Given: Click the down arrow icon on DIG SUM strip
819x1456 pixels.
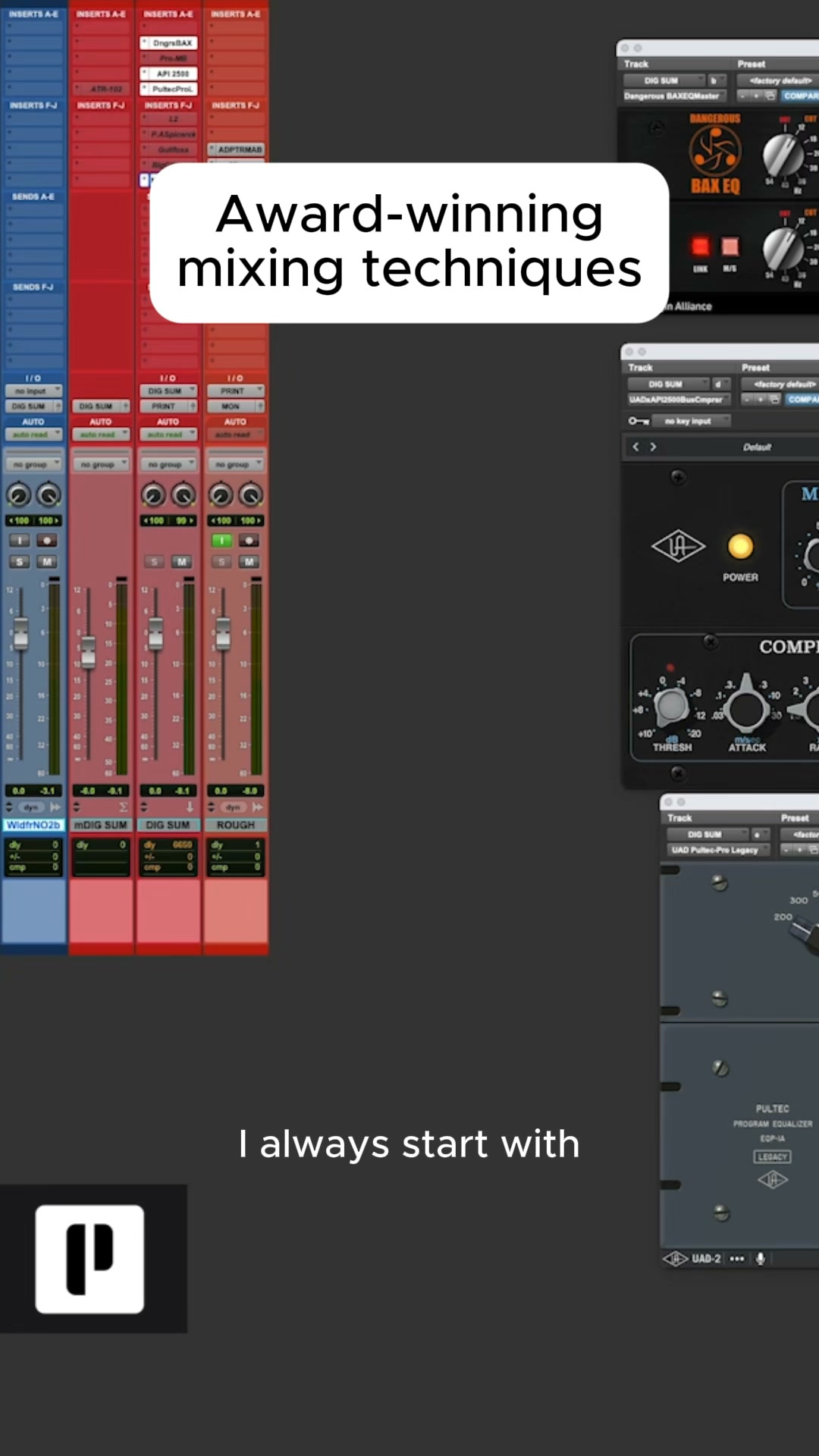Looking at the screenshot, I should 190,808.
